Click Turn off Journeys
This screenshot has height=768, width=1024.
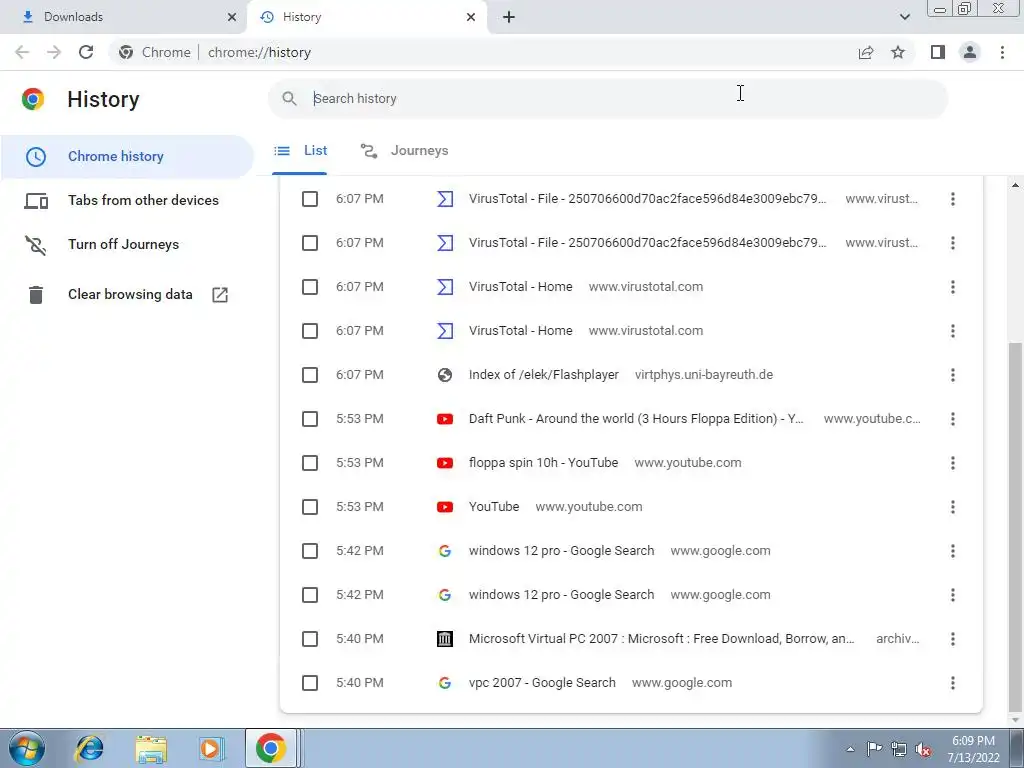coord(127,244)
